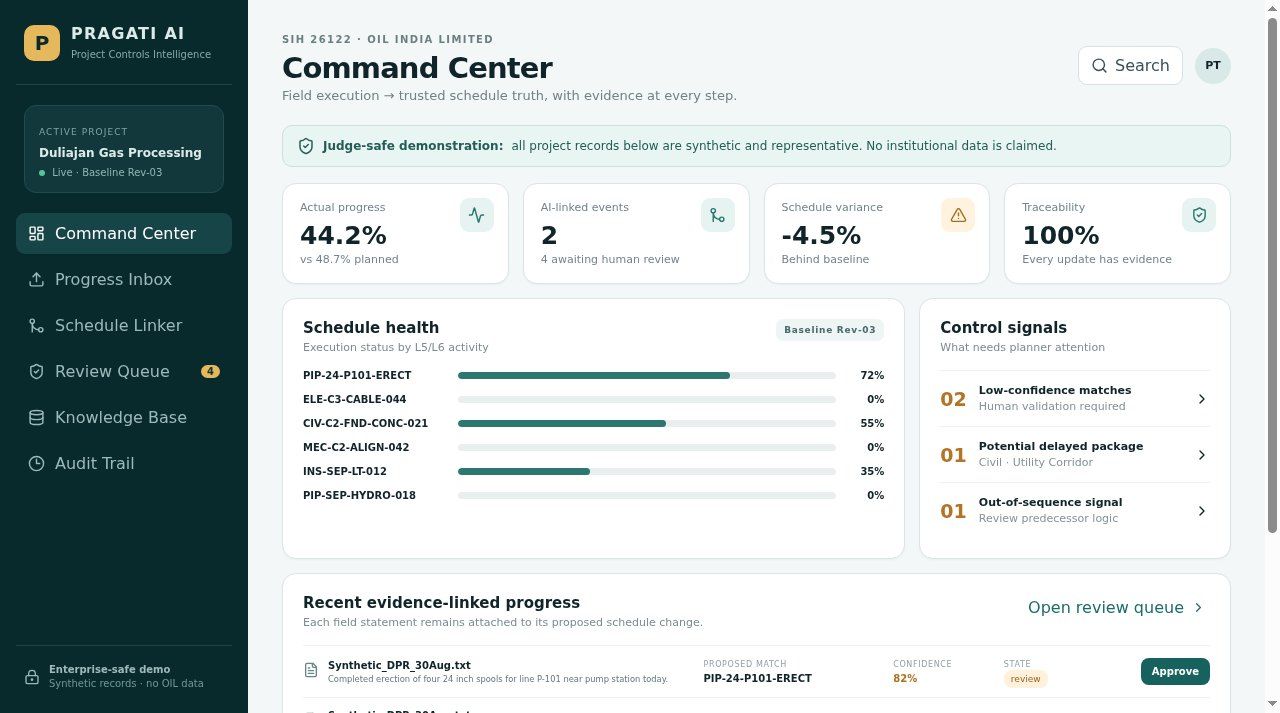Screen dimensions: 1280x713
Task: Click the Baseline Rev-03 tag
Action: [830, 330]
